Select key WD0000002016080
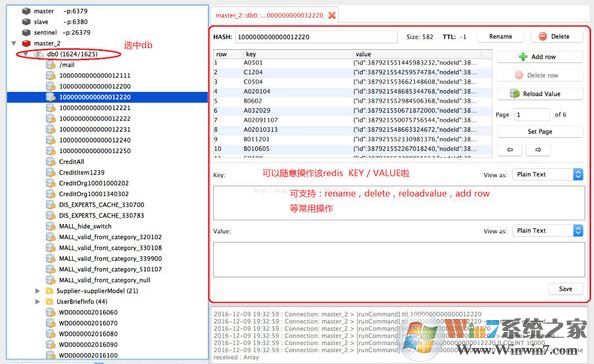 88,334
